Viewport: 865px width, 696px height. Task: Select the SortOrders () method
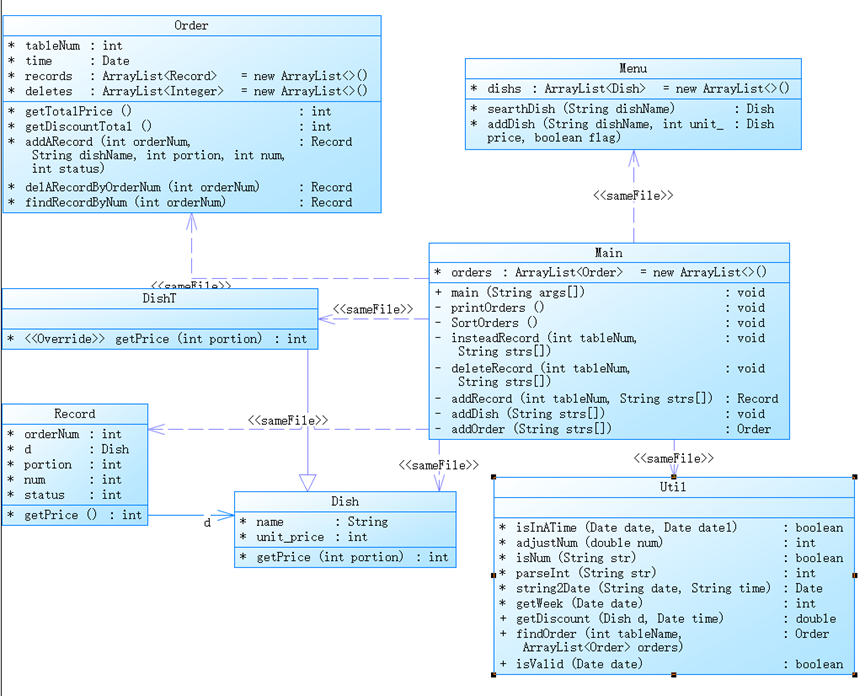pos(600,323)
